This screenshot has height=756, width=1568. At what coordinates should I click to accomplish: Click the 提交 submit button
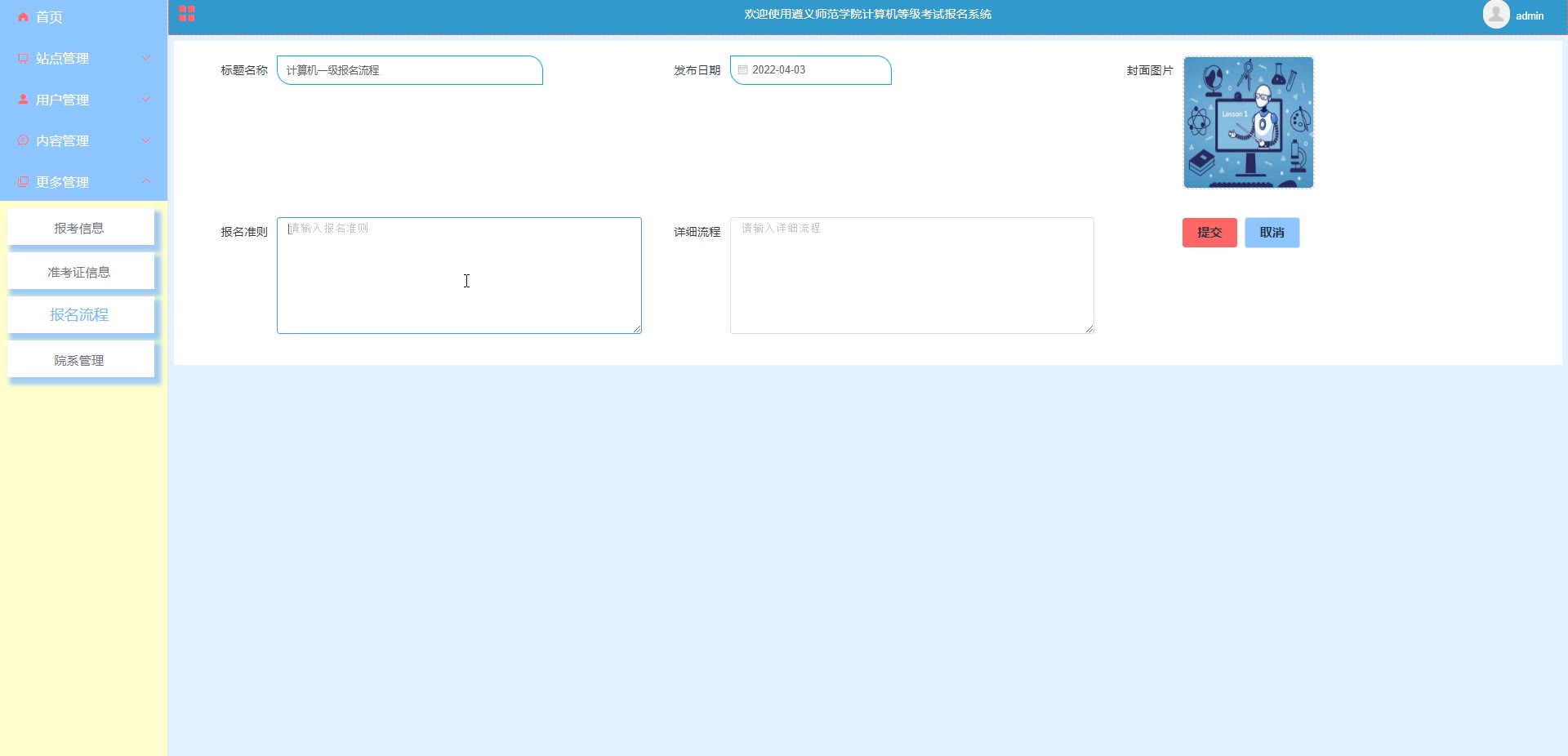[x=1209, y=233]
